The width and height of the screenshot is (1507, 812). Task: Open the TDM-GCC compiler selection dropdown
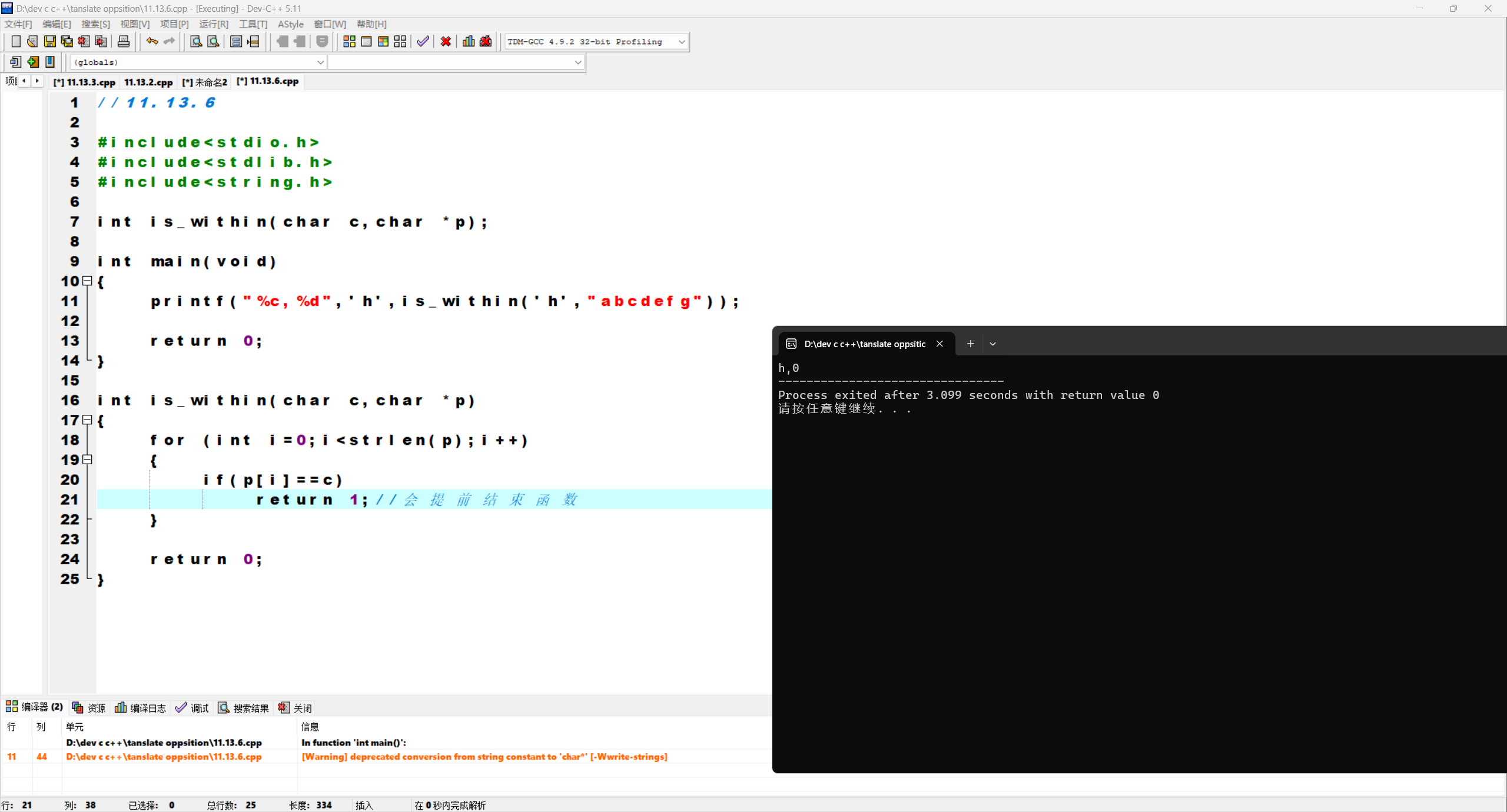tap(681, 42)
